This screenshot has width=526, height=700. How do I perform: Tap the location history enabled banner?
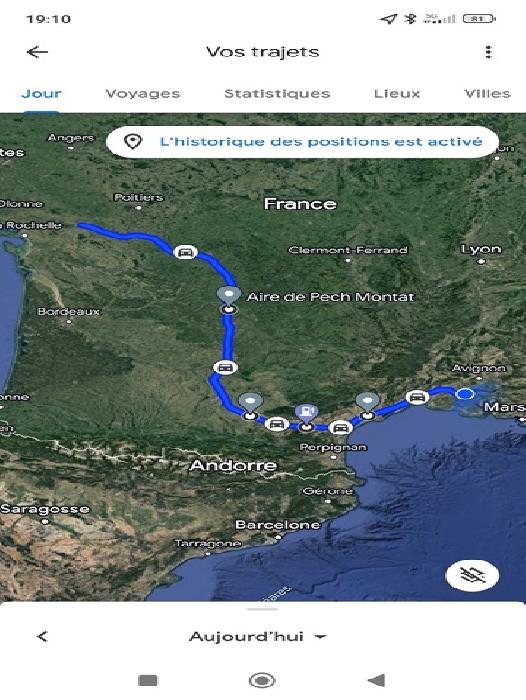[x=302, y=142]
